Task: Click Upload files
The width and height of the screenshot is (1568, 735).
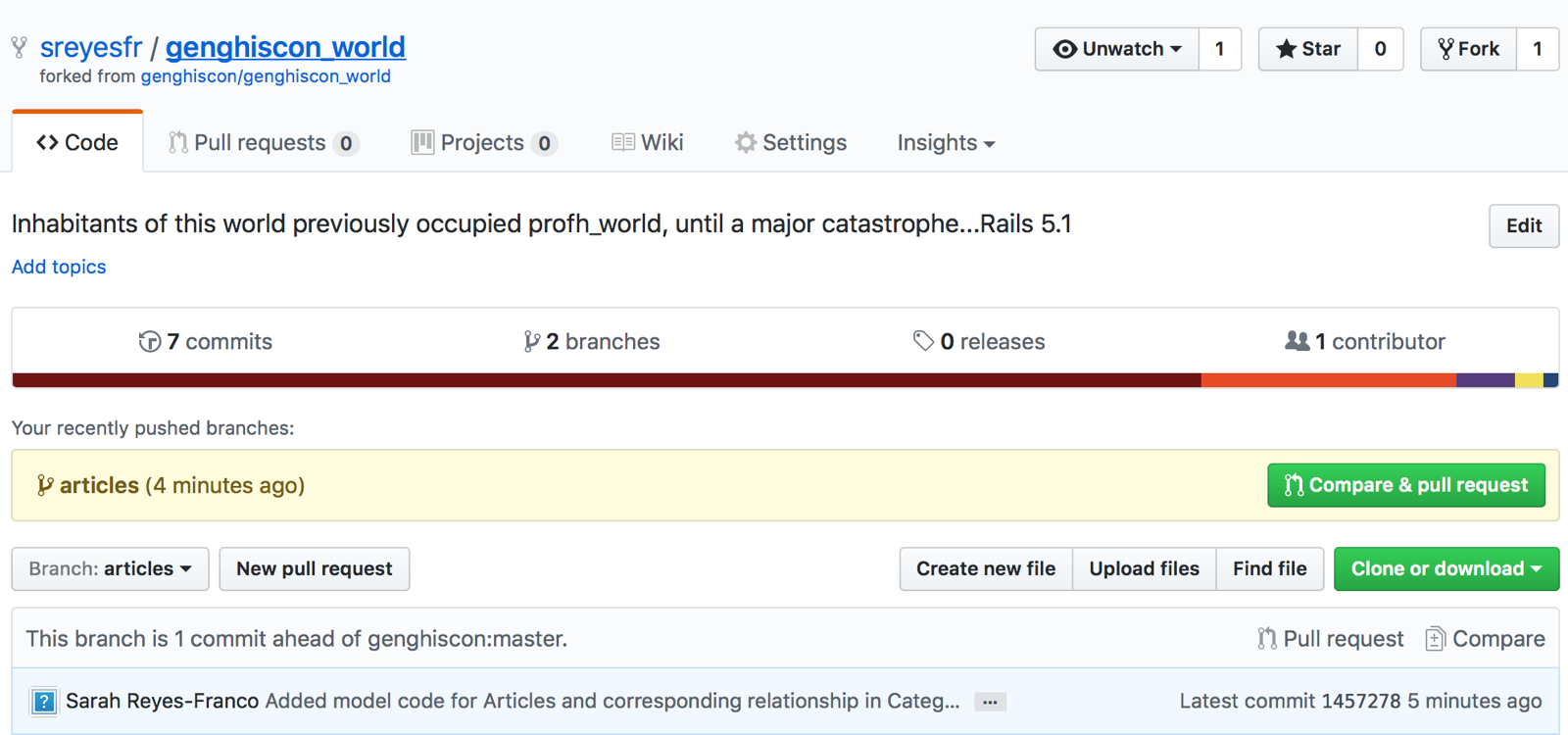Action: point(1145,568)
